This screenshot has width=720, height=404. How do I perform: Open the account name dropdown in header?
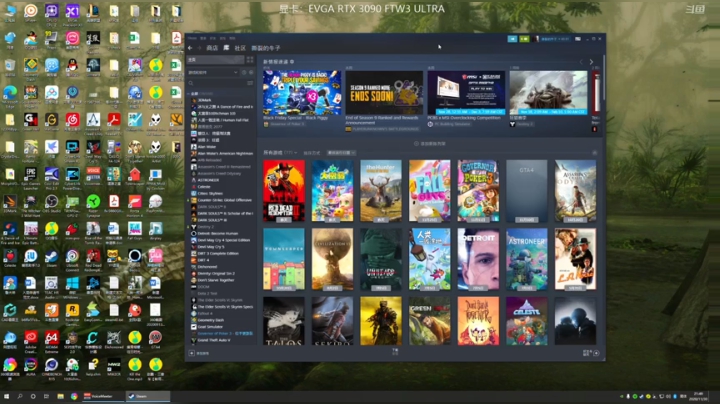click(x=555, y=39)
